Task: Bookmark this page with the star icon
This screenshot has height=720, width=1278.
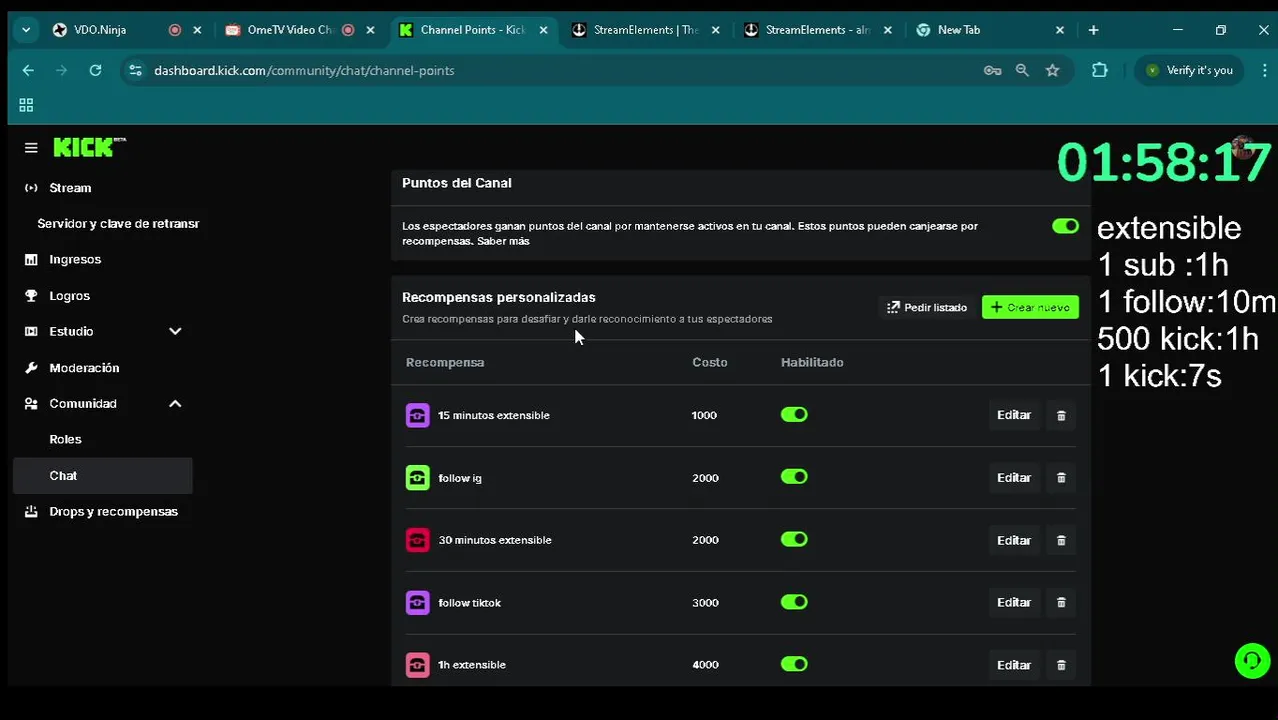Action: coord(1052,70)
